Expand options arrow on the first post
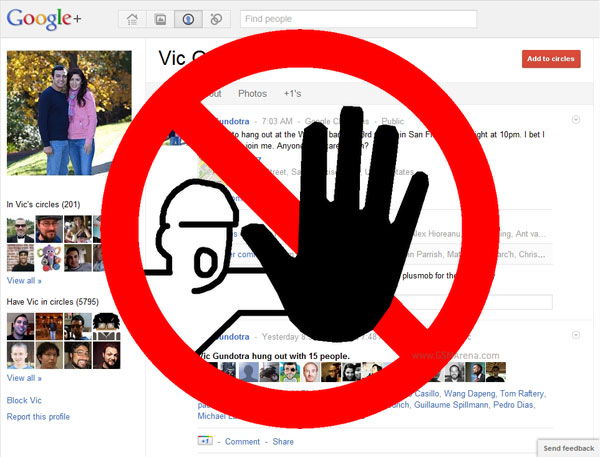The height and width of the screenshot is (457, 600). coord(576,121)
